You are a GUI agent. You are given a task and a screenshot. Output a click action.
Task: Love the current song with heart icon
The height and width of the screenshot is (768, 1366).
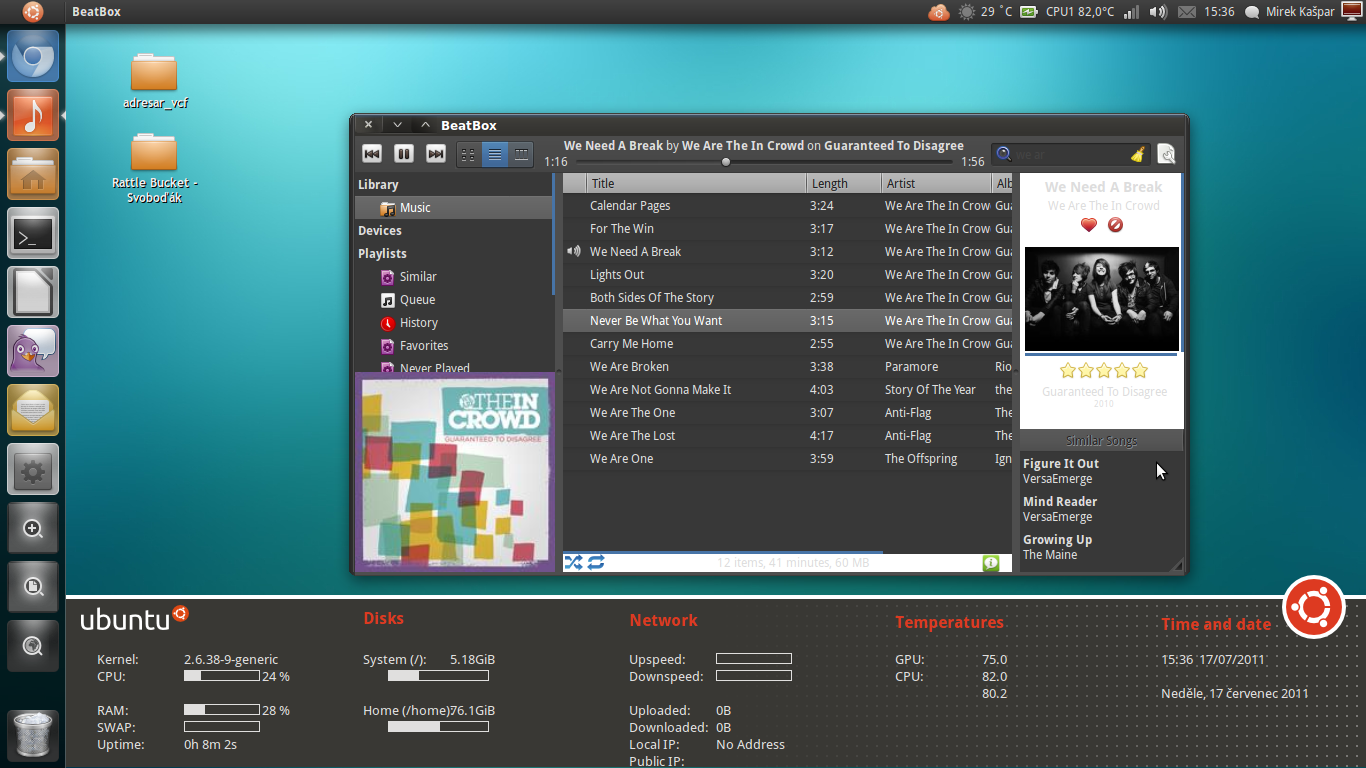coord(1089,225)
